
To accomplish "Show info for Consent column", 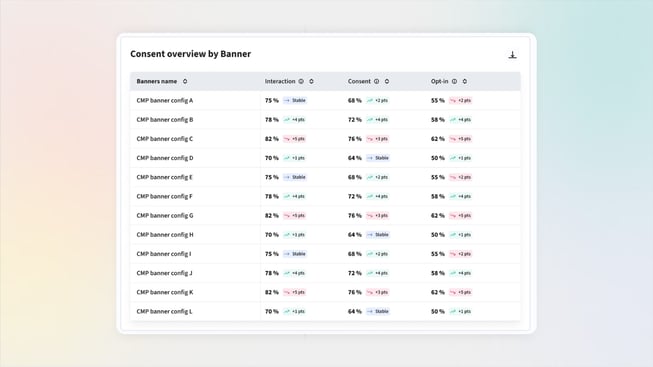I will [x=376, y=81].
